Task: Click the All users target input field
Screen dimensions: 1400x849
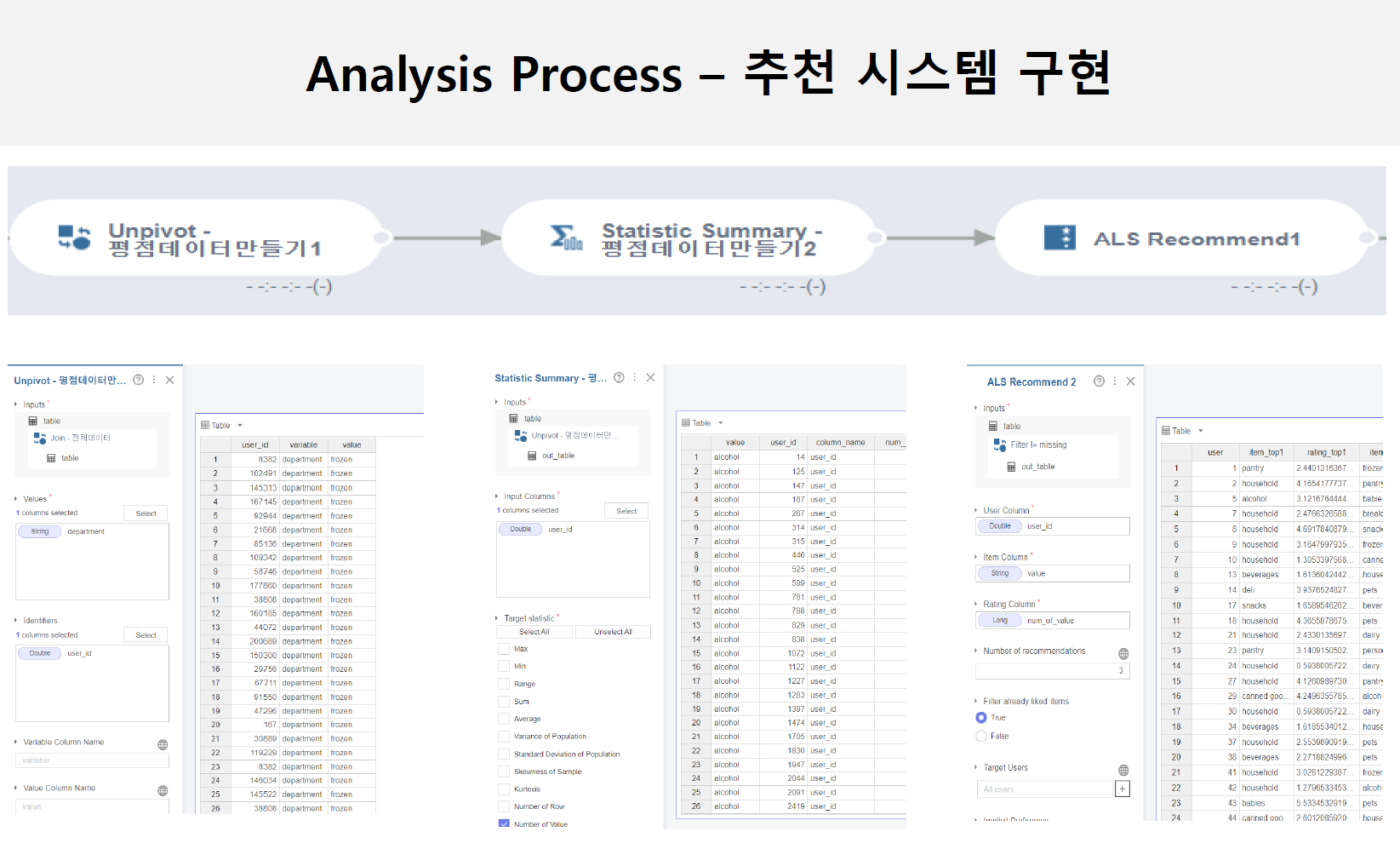Action: tap(1044, 789)
